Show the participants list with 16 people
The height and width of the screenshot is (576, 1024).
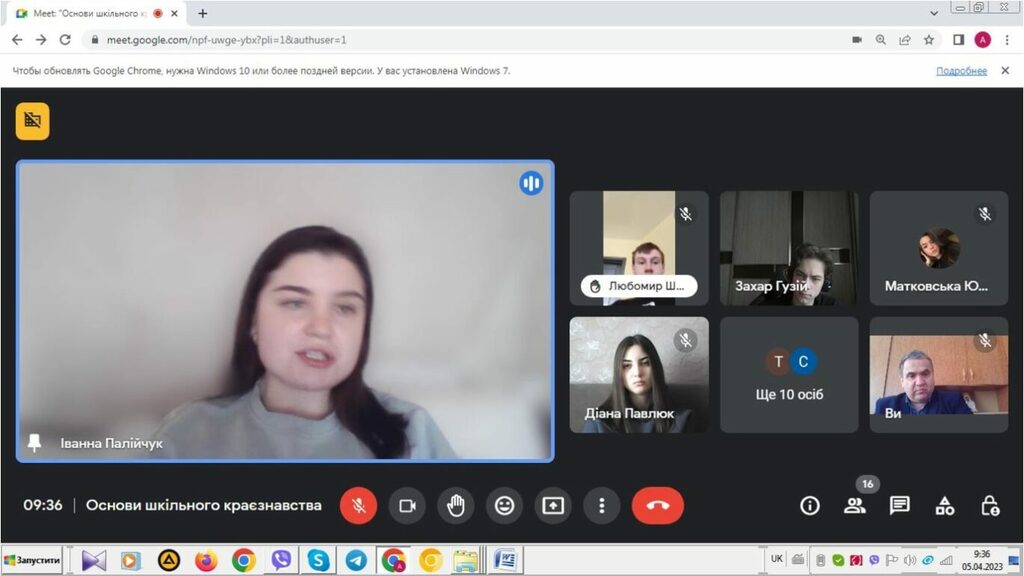[854, 506]
